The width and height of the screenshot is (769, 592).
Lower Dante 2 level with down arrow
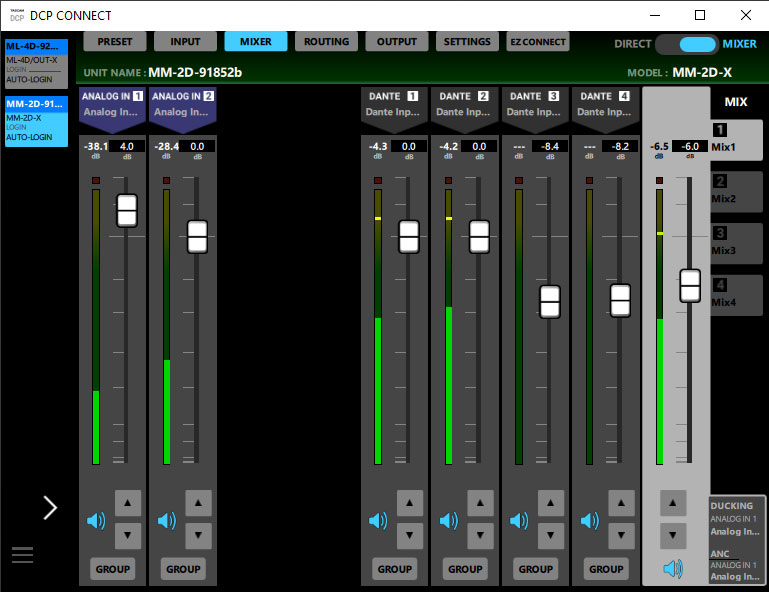click(481, 536)
